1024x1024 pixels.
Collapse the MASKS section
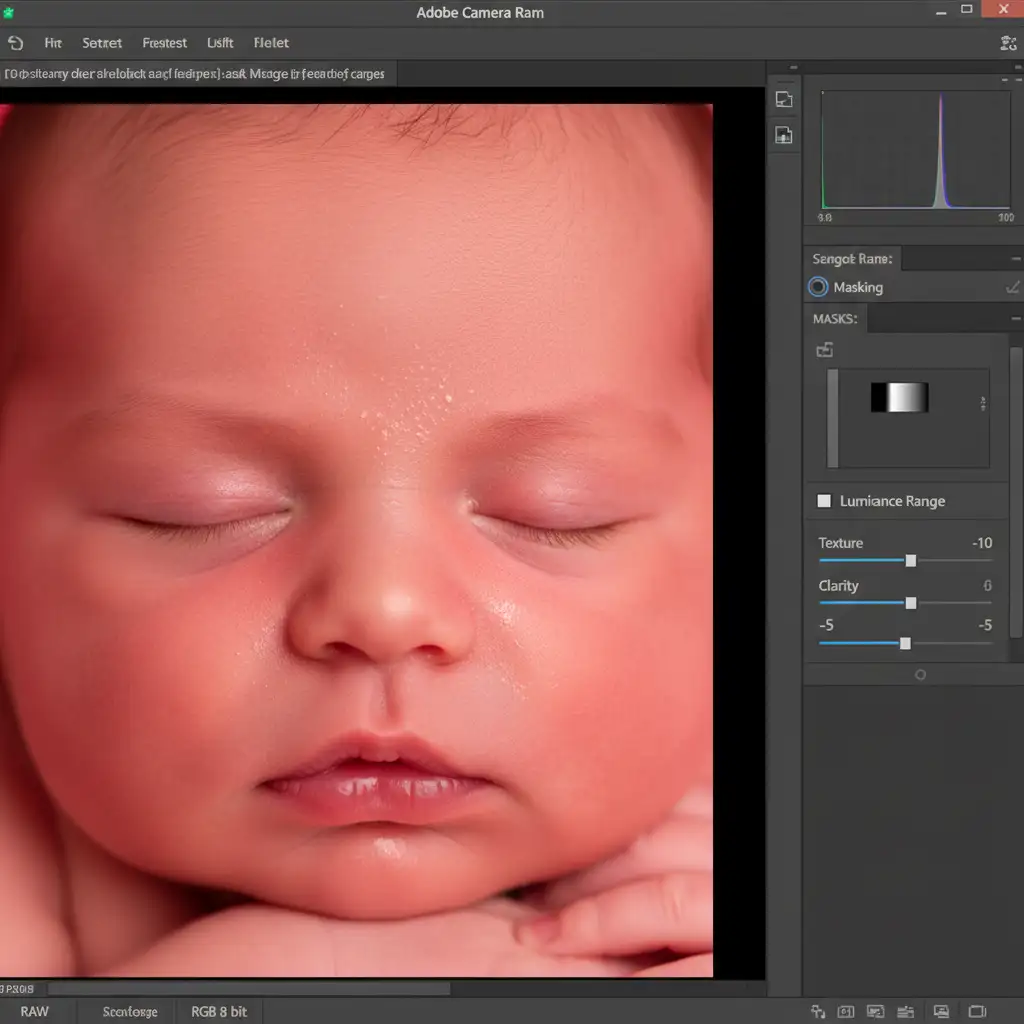[1015, 319]
